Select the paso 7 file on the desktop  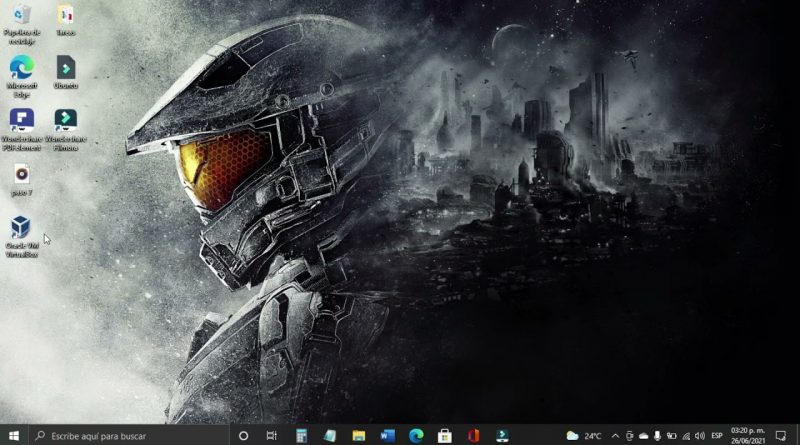[x=21, y=180]
